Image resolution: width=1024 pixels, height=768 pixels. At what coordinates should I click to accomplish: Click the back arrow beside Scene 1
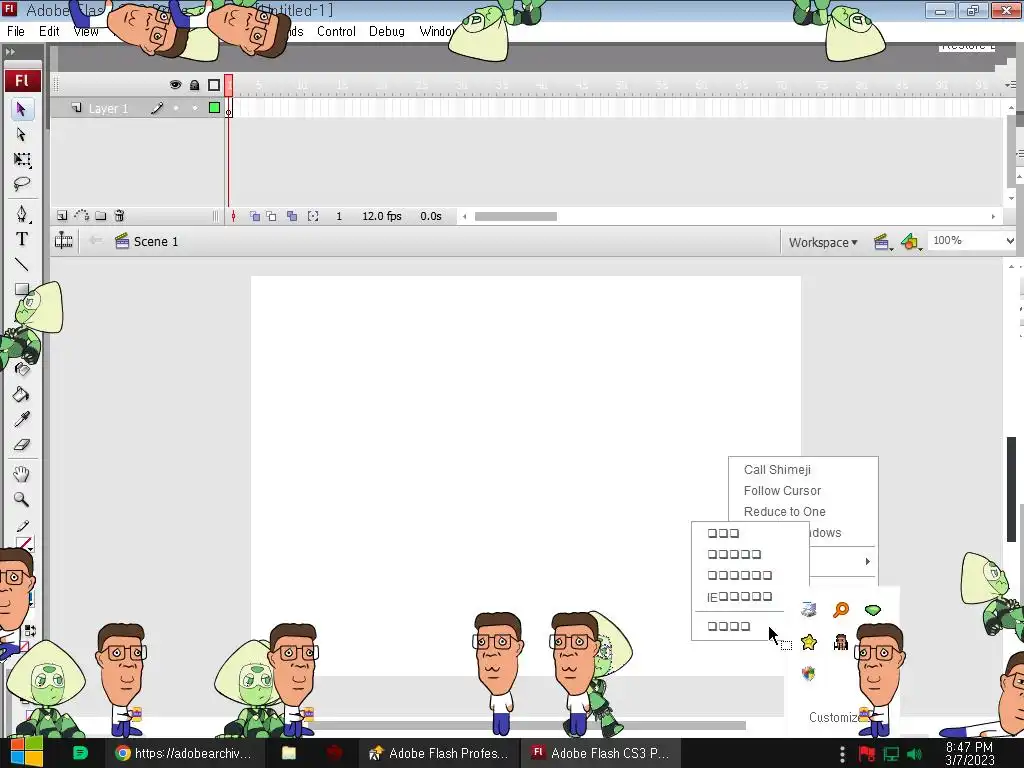pos(95,240)
